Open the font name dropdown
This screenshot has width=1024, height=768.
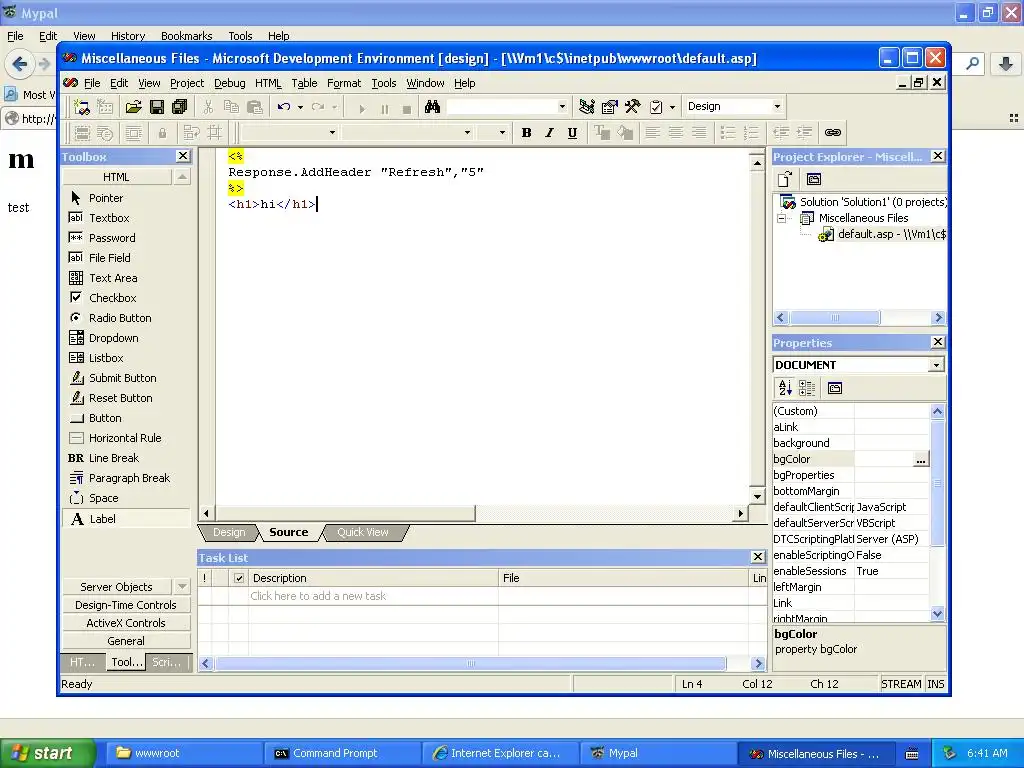pyautogui.click(x=467, y=133)
